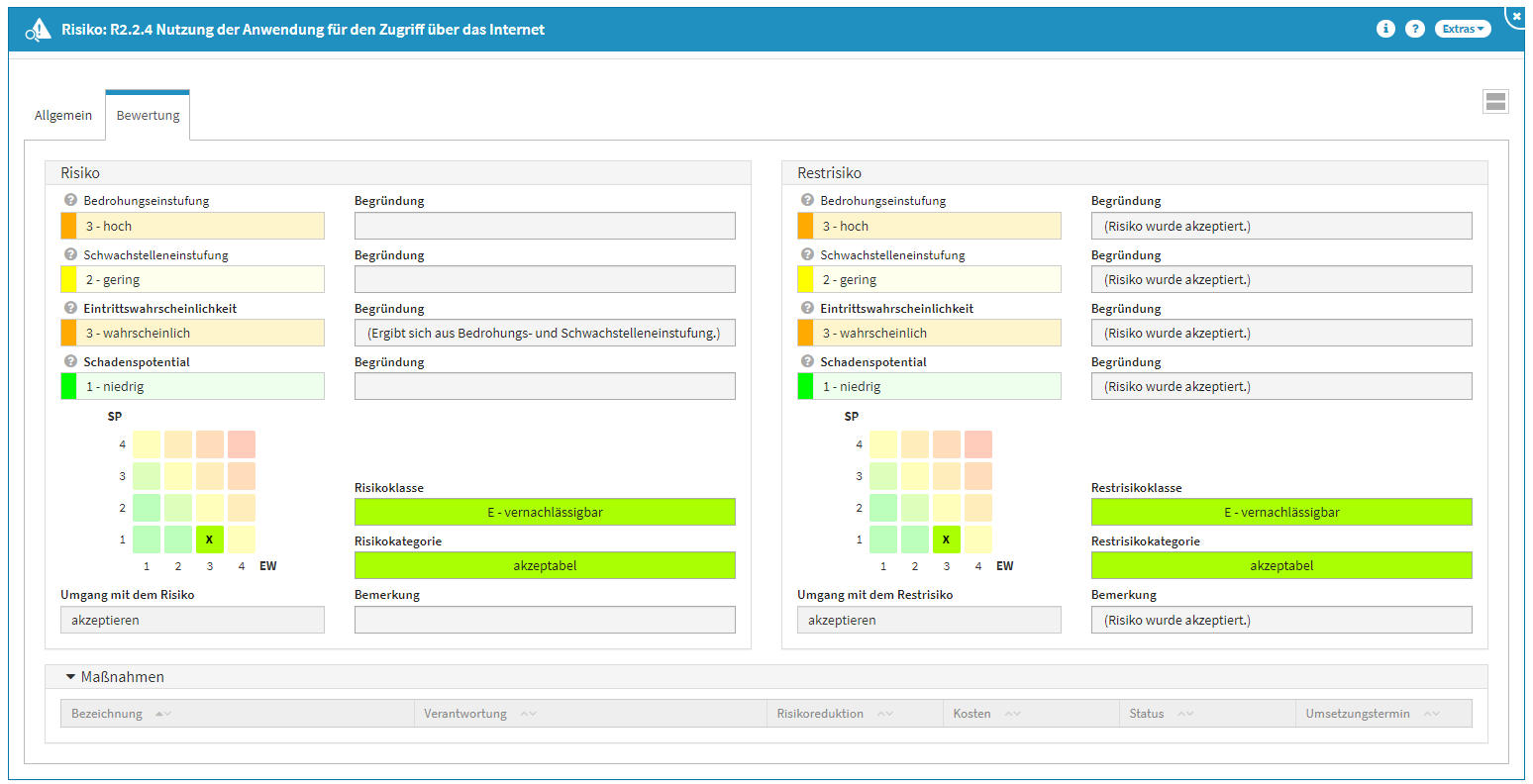Click the layout view icon at top right
1533x784 pixels.
click(x=1495, y=101)
